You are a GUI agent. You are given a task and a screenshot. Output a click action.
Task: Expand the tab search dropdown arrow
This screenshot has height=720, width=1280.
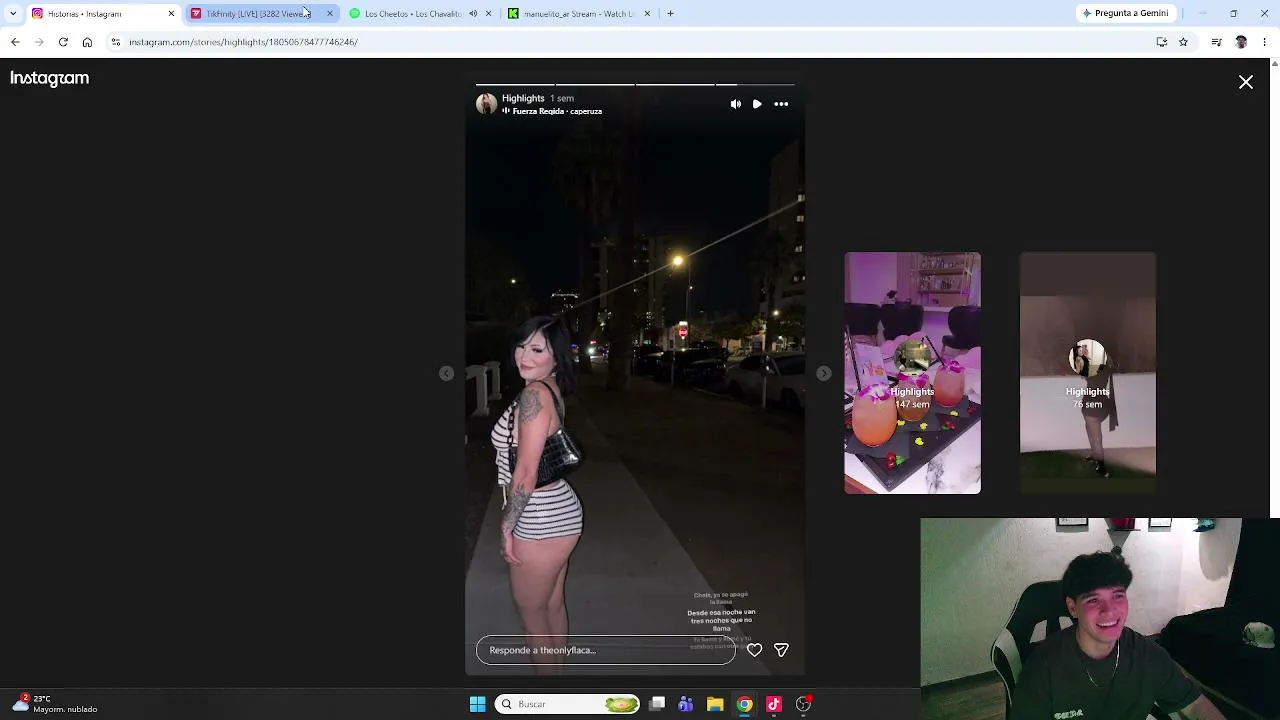[x=13, y=14]
